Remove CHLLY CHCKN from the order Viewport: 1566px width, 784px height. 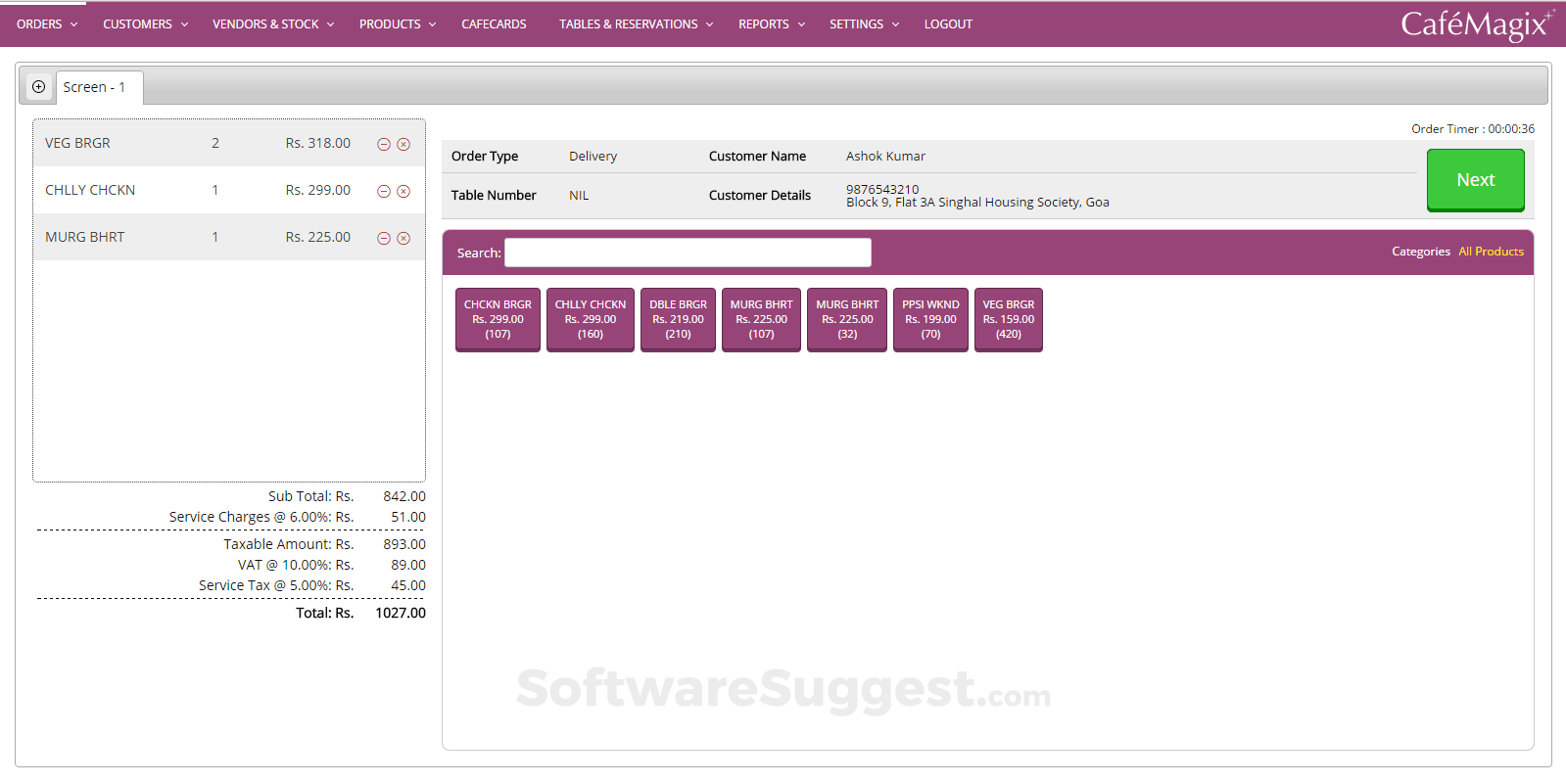point(403,191)
